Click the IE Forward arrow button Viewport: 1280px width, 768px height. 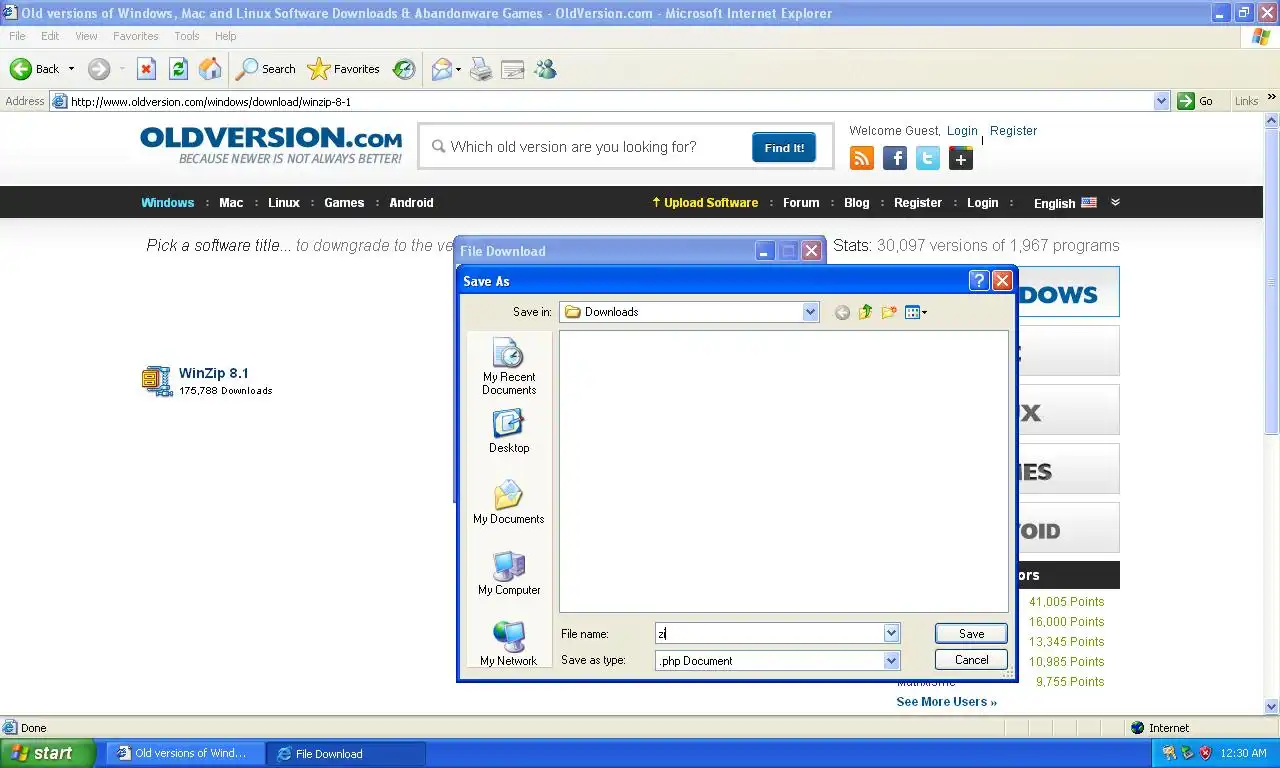tap(98, 69)
